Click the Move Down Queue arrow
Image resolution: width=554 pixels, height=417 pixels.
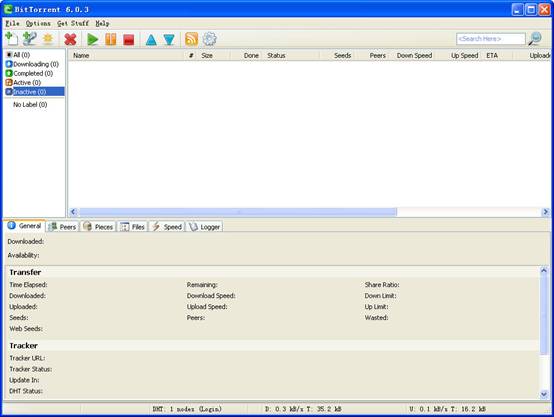tap(169, 40)
